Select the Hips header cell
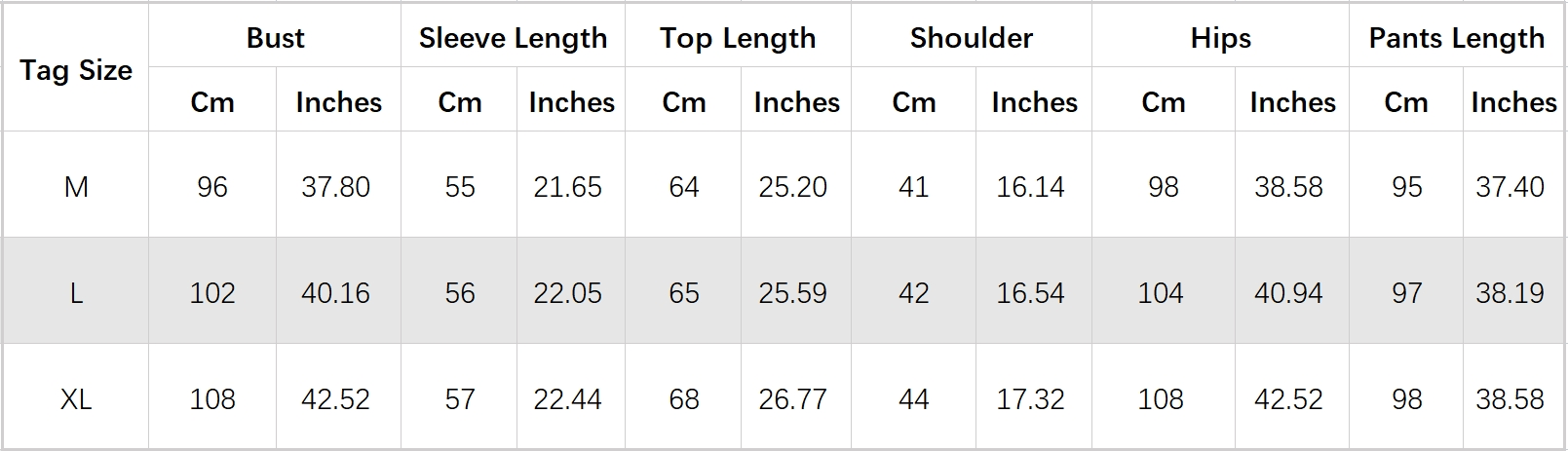This screenshot has height=451, width=1568. coord(1220,38)
